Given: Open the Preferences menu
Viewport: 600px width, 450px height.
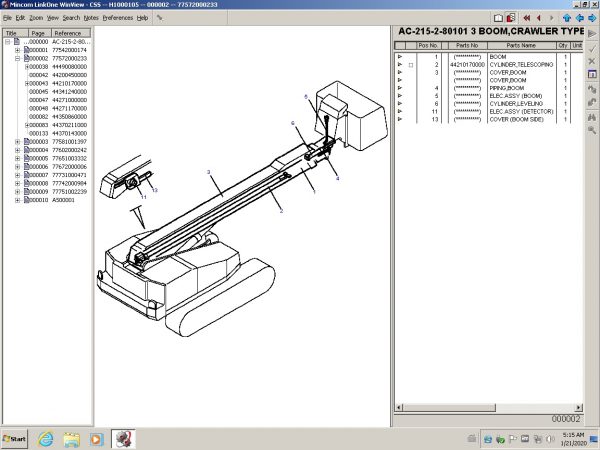Looking at the screenshot, I should click(x=118, y=18).
